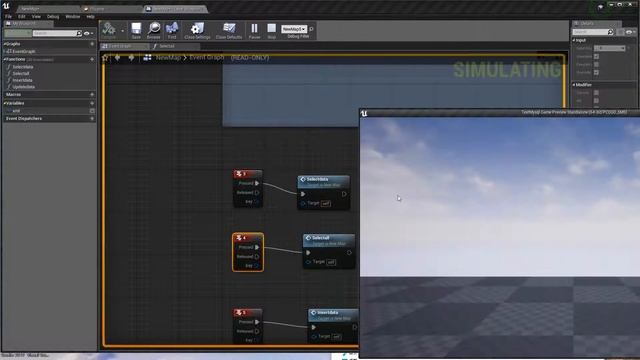Add a new variable with plus
The image size is (640, 360).
tap(92, 103)
